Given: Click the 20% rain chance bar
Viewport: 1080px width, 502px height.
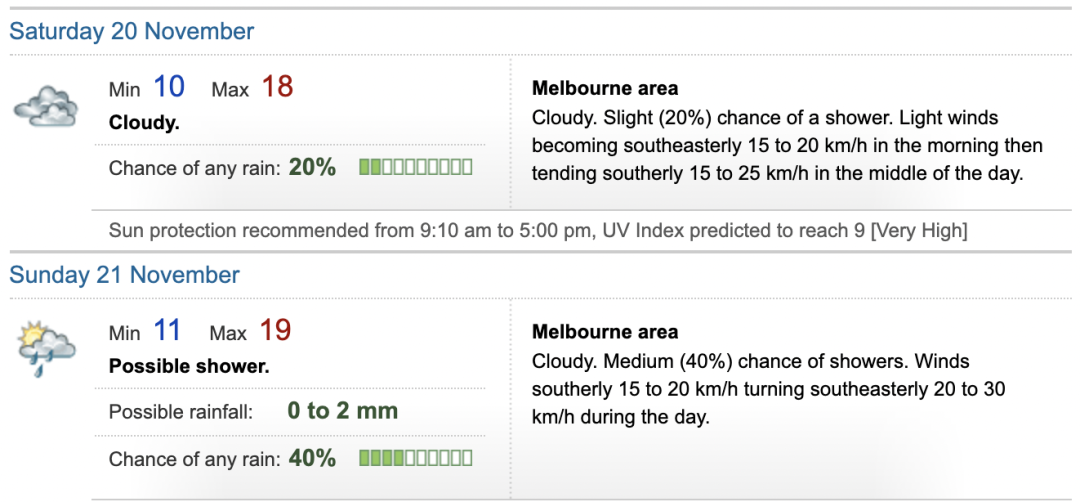Looking at the screenshot, I should tap(415, 167).
